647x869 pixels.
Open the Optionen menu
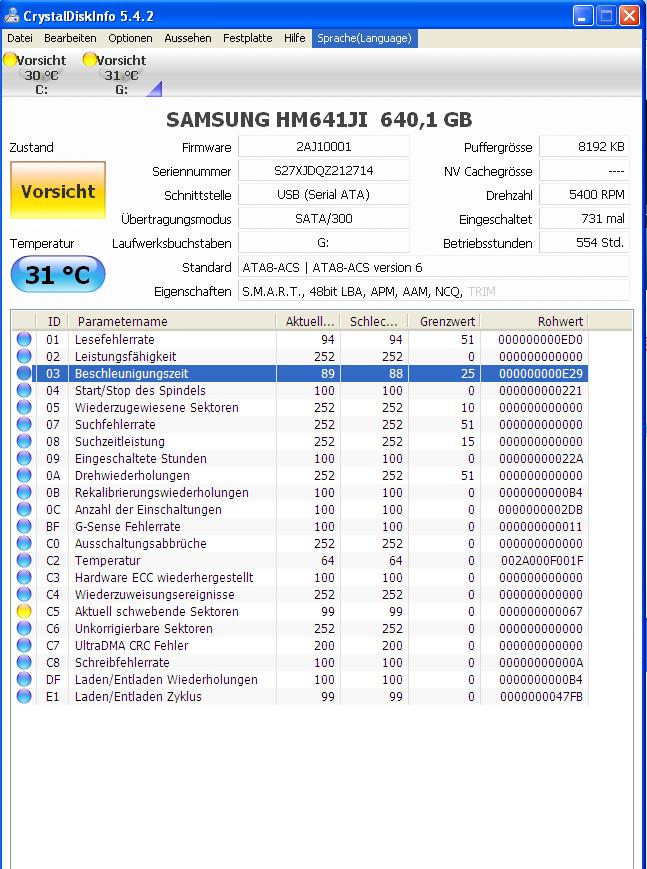click(x=130, y=38)
